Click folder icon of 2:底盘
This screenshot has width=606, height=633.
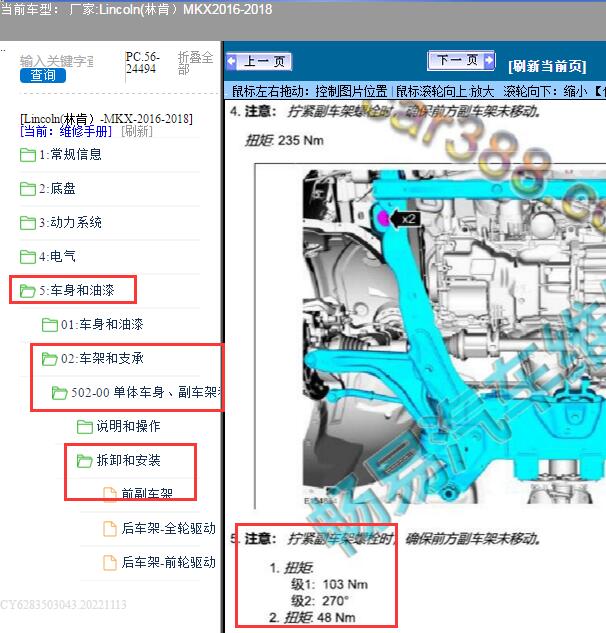coord(28,189)
